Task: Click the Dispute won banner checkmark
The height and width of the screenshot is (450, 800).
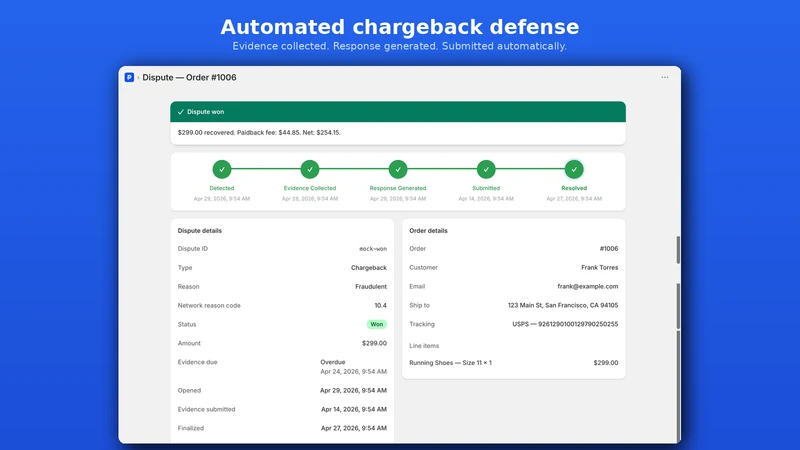Action: pyautogui.click(x=181, y=112)
